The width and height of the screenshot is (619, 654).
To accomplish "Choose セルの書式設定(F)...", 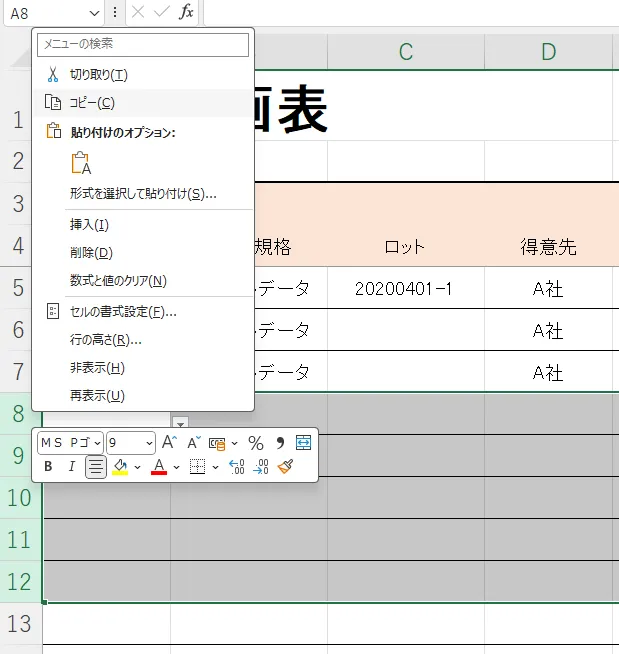I will [x=143, y=312].
